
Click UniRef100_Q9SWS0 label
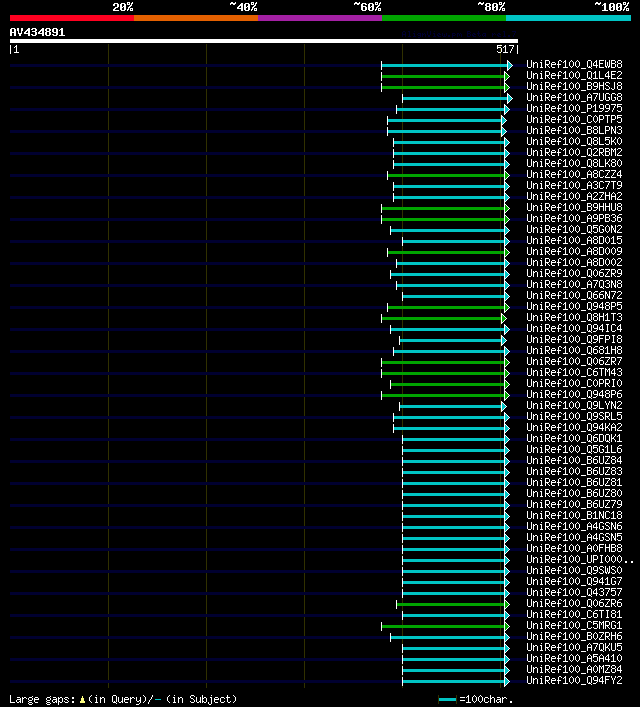pyautogui.click(x=574, y=570)
